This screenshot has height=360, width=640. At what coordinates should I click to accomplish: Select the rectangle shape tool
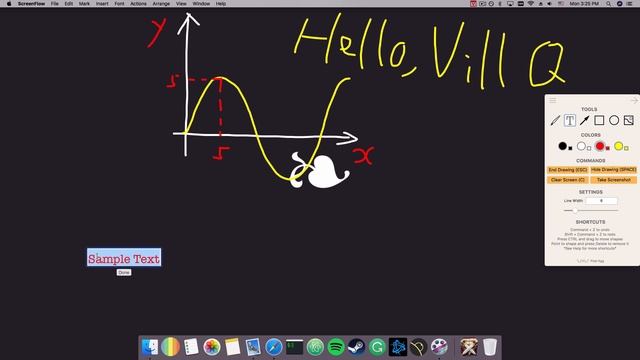click(599, 120)
